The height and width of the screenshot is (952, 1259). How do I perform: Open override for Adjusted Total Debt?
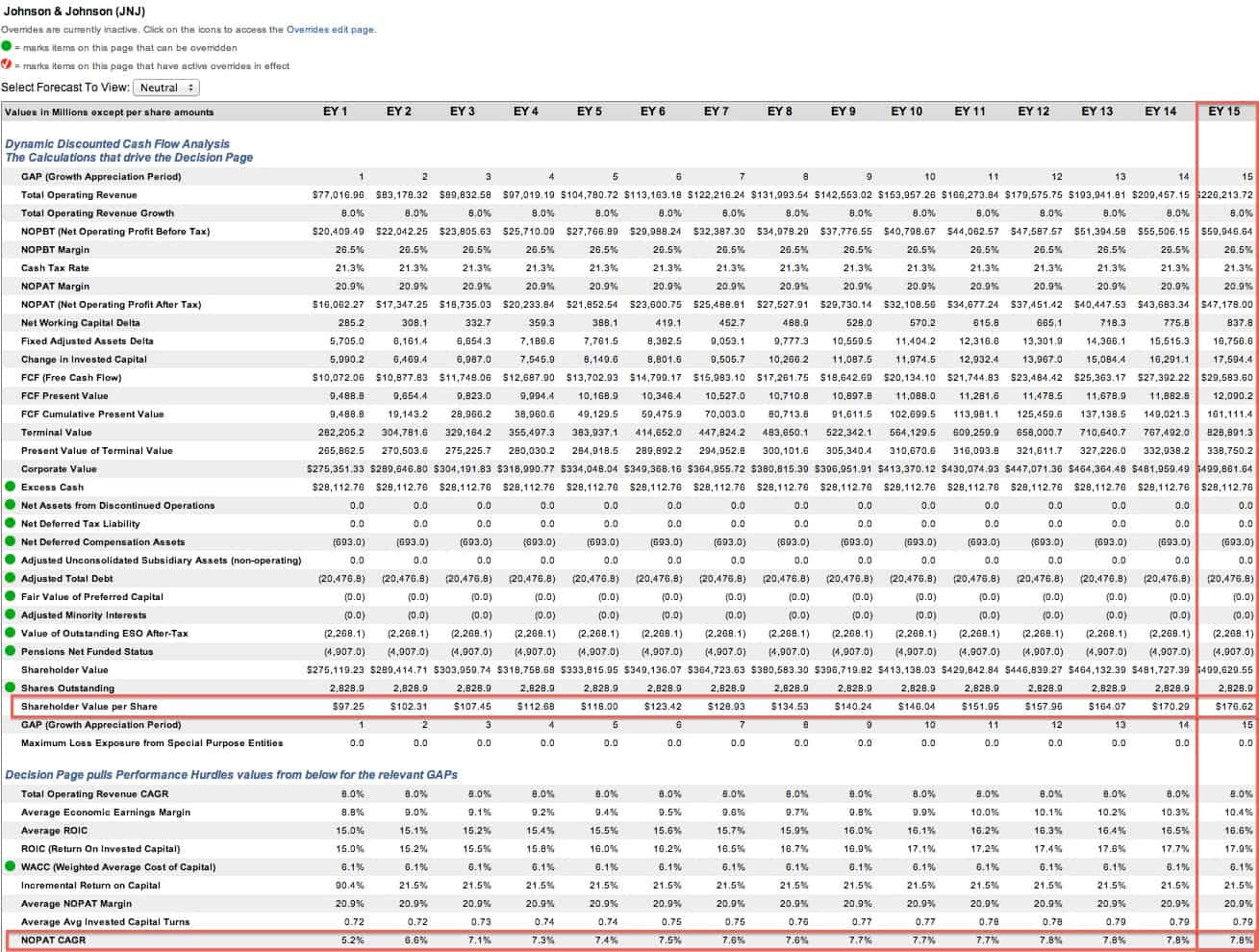click(x=10, y=579)
